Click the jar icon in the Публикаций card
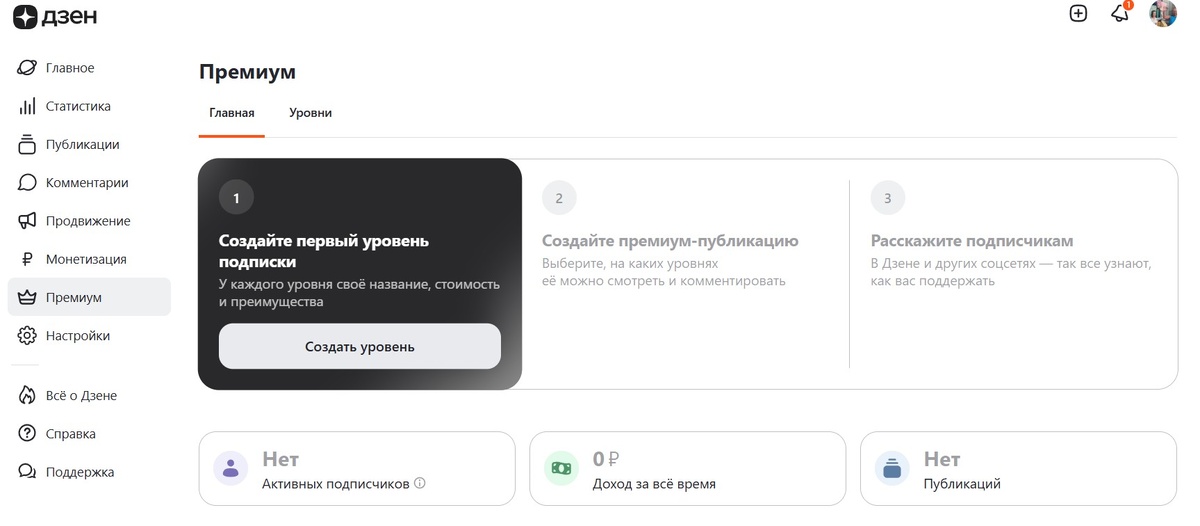This screenshot has height=526, width=1200. (892, 468)
